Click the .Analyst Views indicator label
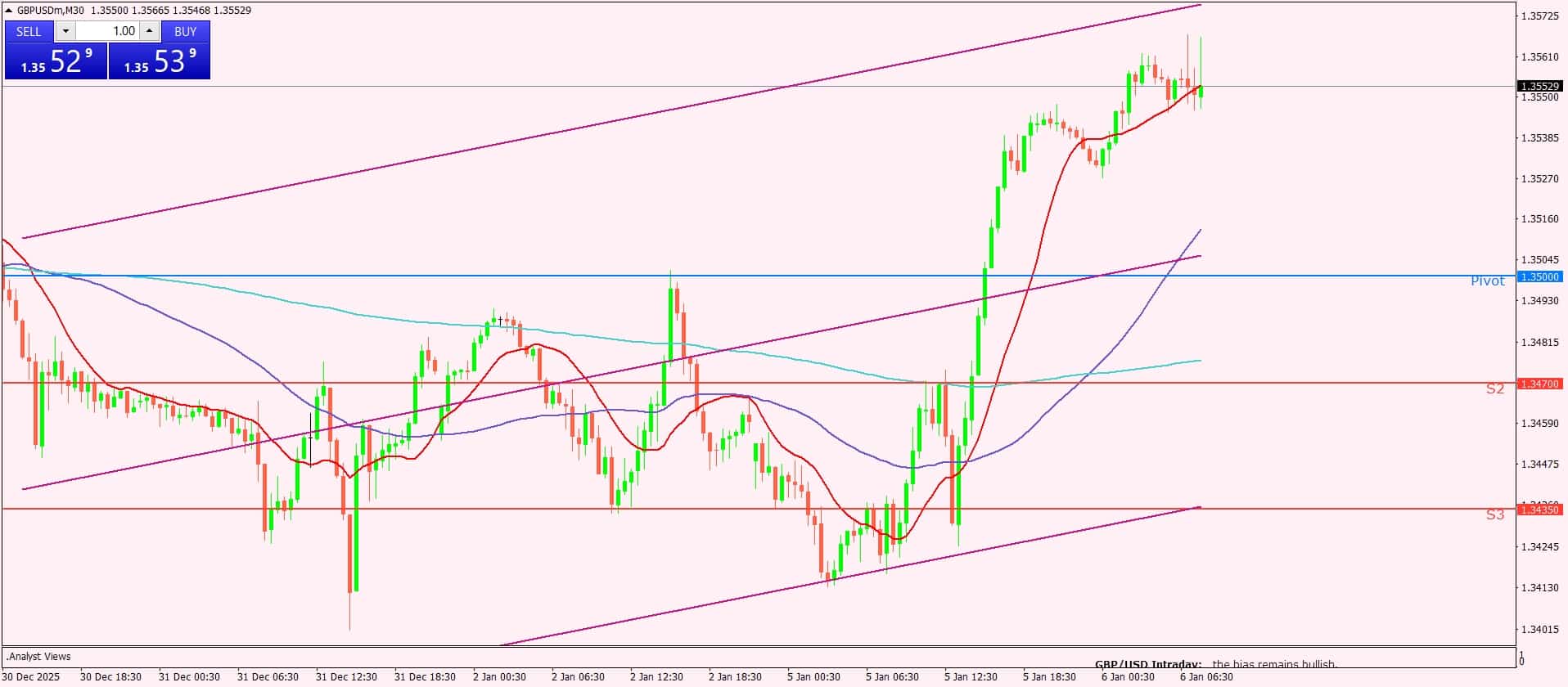The height and width of the screenshot is (687, 1568). pos(38,656)
